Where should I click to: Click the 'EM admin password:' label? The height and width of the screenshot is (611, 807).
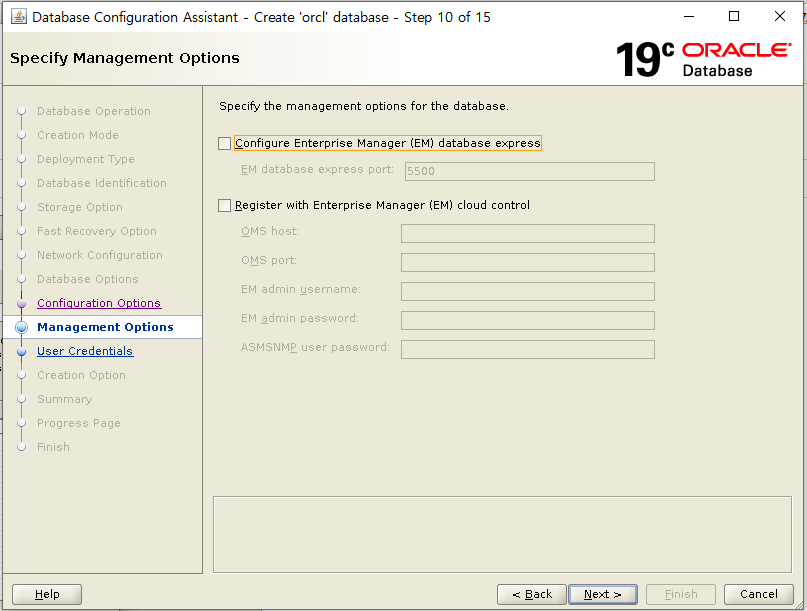point(300,318)
